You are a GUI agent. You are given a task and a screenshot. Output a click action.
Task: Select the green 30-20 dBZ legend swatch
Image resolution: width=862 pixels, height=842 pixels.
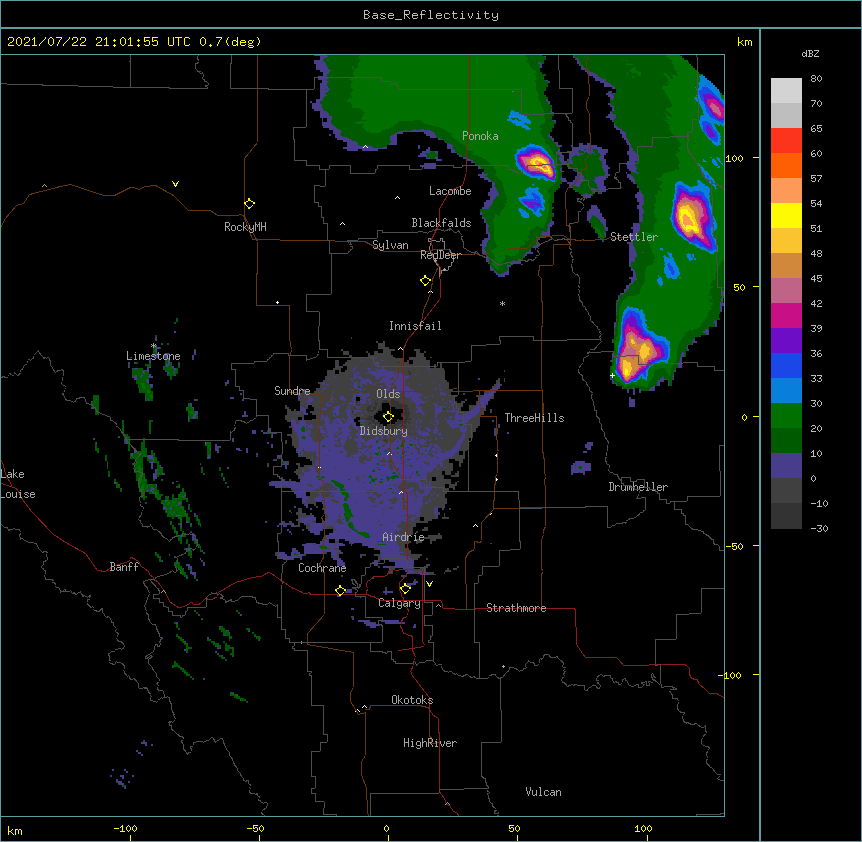(x=786, y=416)
